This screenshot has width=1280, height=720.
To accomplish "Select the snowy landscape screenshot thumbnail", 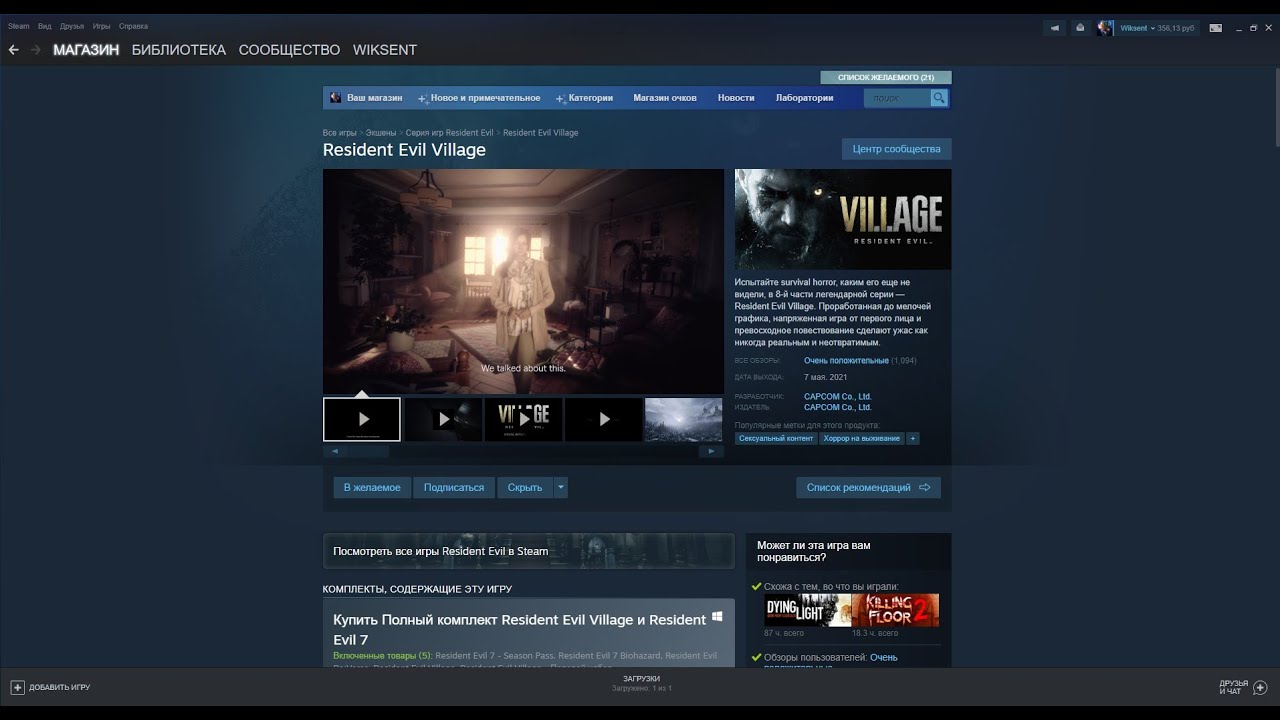I will 684,420.
